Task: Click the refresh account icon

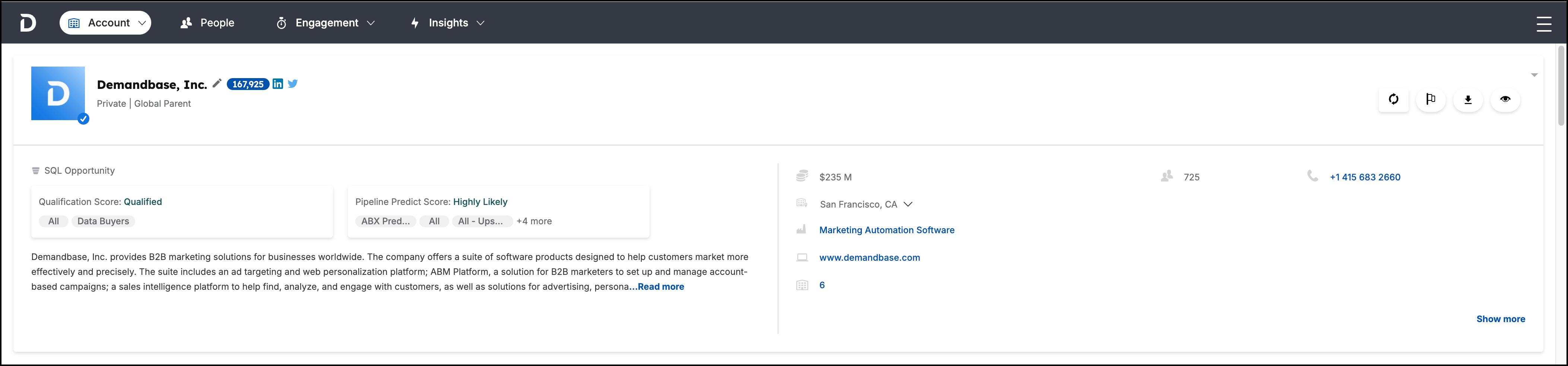Action: (x=1393, y=99)
